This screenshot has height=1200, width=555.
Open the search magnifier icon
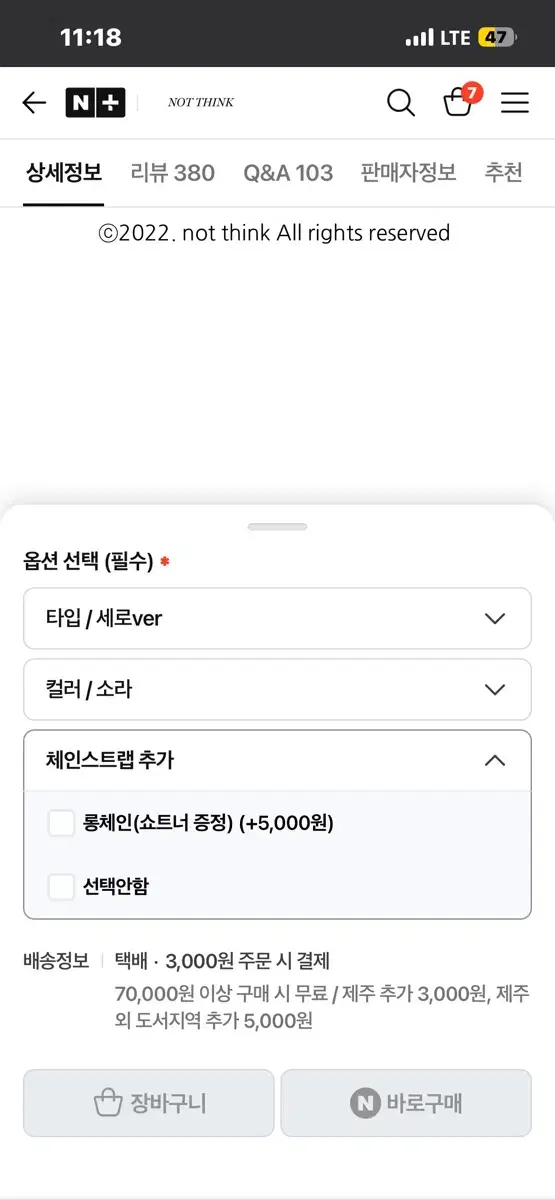401,102
